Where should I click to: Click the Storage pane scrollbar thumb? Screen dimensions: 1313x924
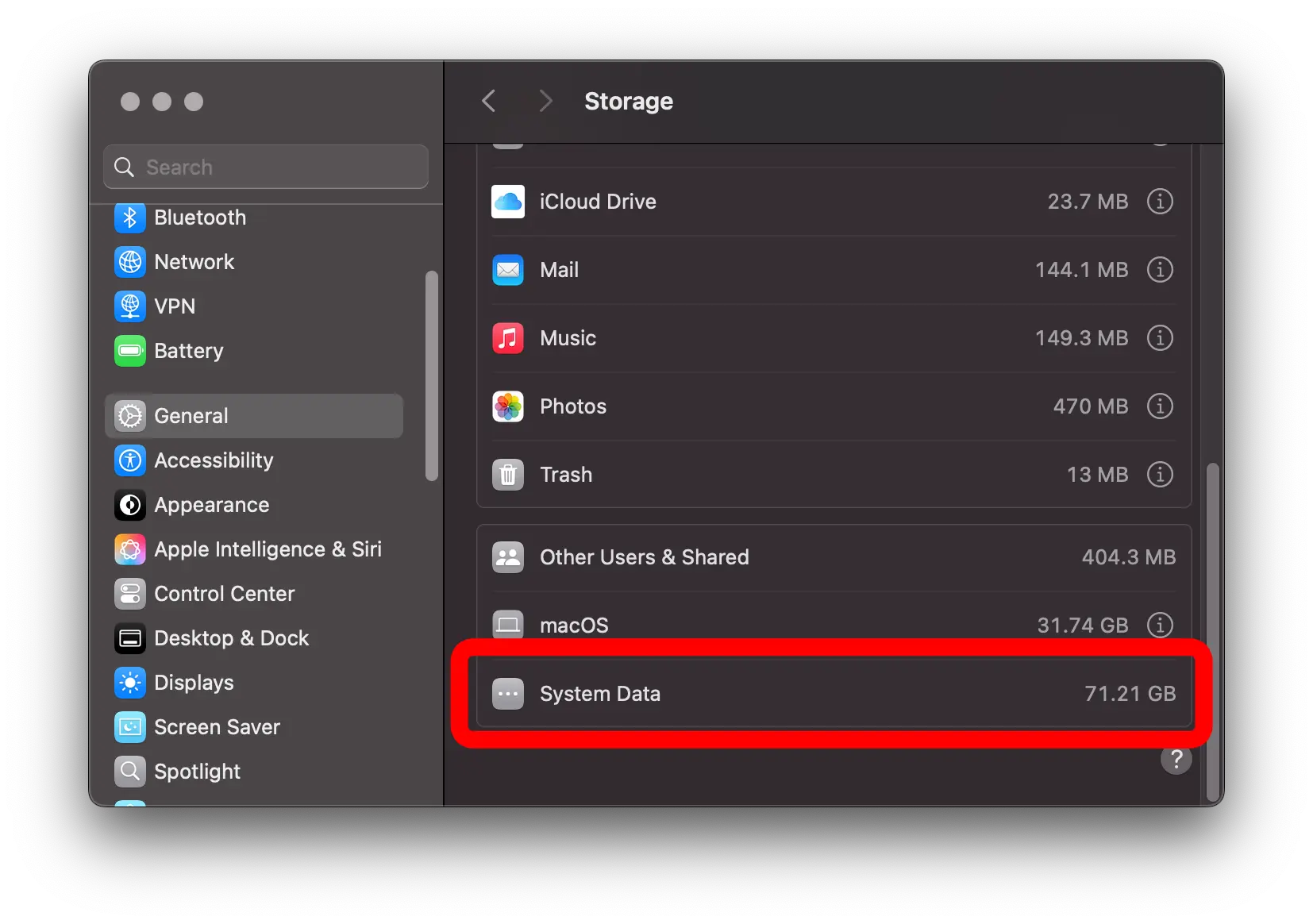coord(1212,633)
